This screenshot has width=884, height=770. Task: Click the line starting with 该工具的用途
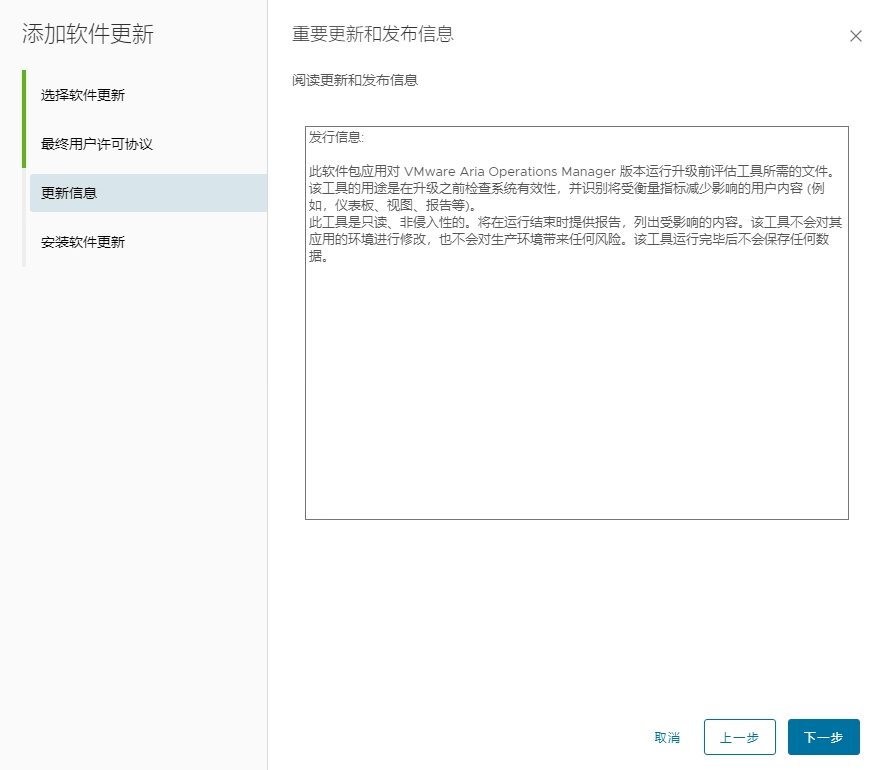click(560, 188)
